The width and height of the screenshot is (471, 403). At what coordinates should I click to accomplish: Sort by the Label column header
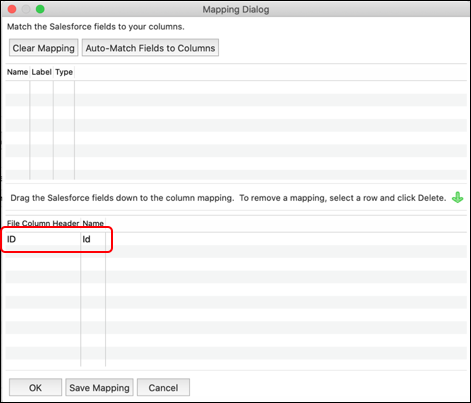tap(41, 72)
